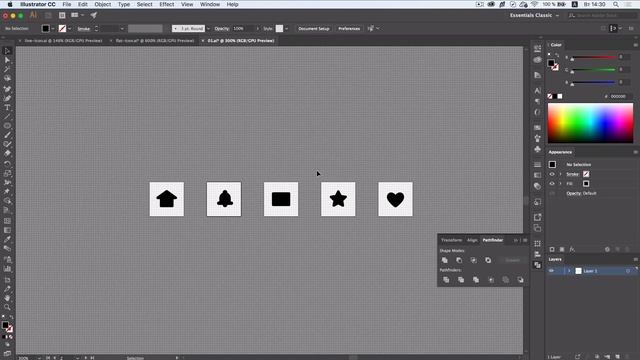Click Preferences button
The width and height of the screenshot is (640, 360).
click(349, 29)
